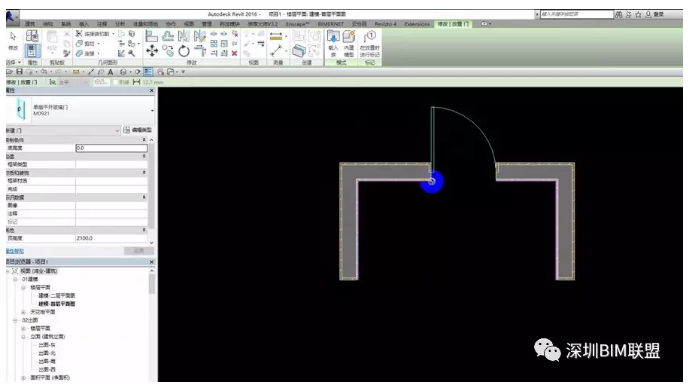Image resolution: width=692 pixels, height=387 pixels.
Task: Collapse the first Properties section header arrow
Action: pyautogui.click(x=144, y=139)
